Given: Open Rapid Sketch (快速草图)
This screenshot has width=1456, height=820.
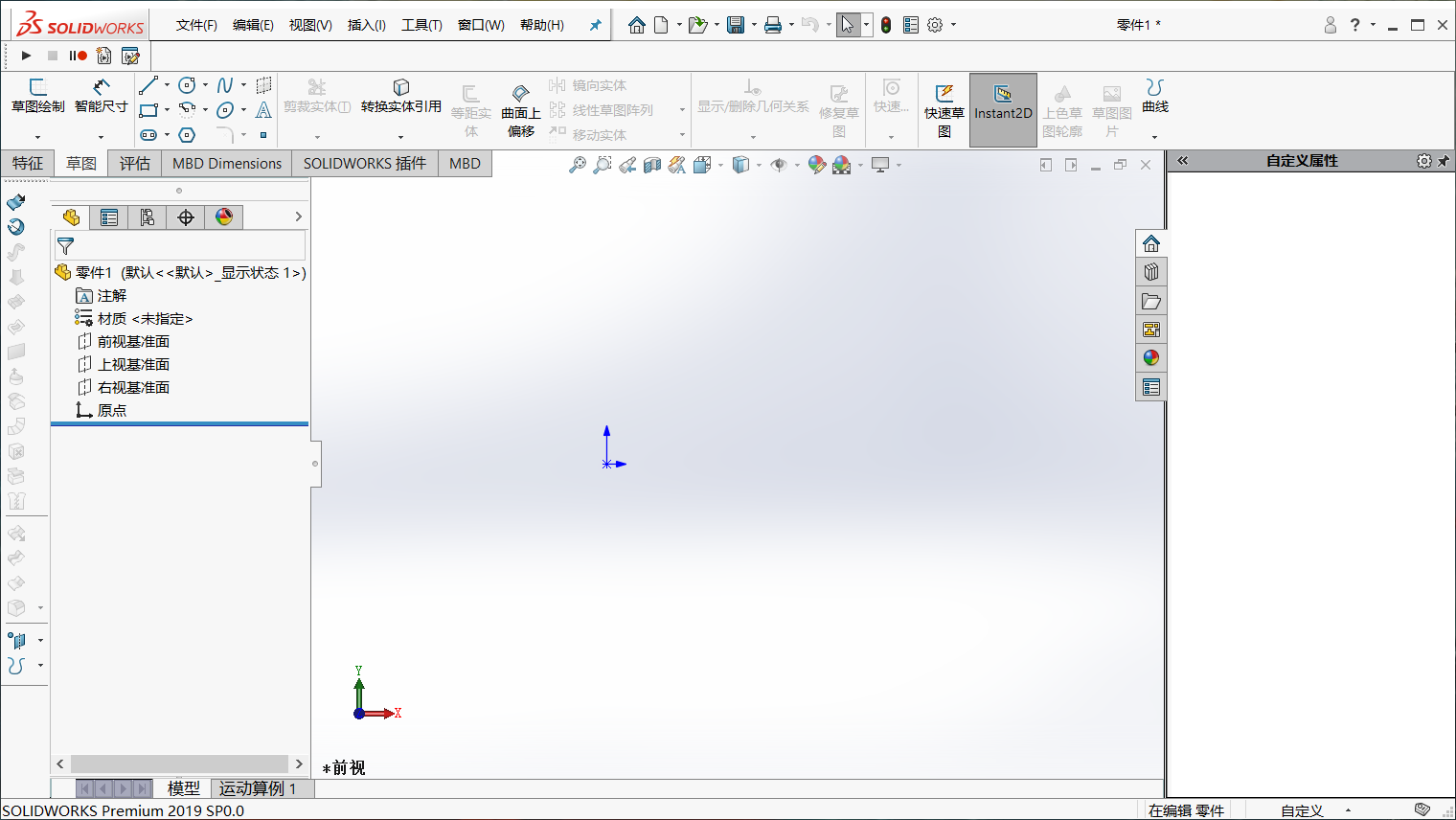Looking at the screenshot, I should (944, 110).
